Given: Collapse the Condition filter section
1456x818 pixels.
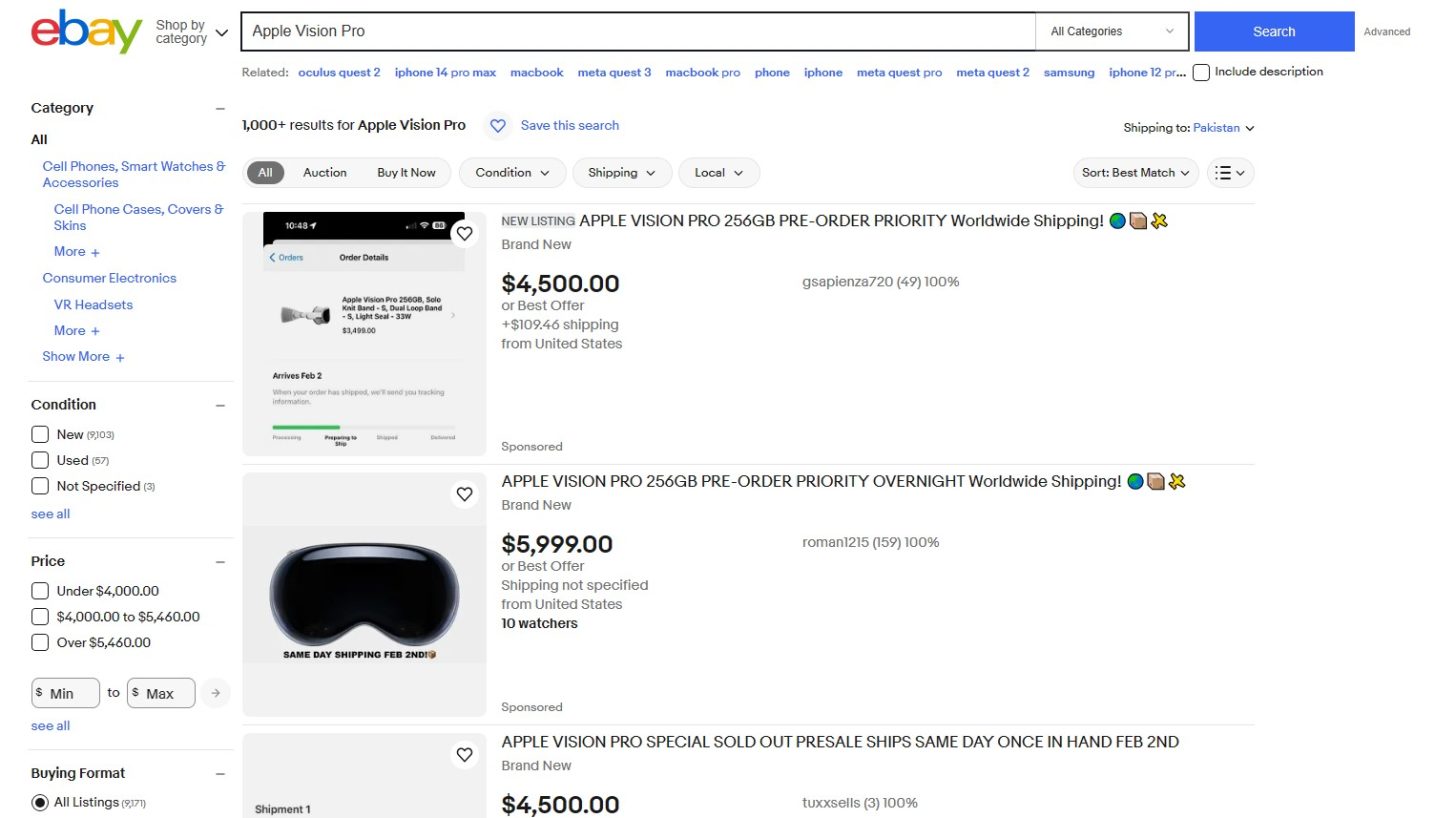Looking at the screenshot, I should point(220,405).
